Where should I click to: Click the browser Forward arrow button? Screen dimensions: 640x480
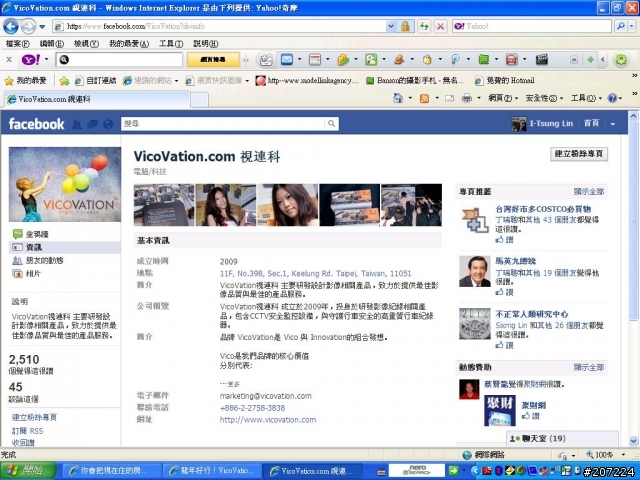[x=28, y=27]
